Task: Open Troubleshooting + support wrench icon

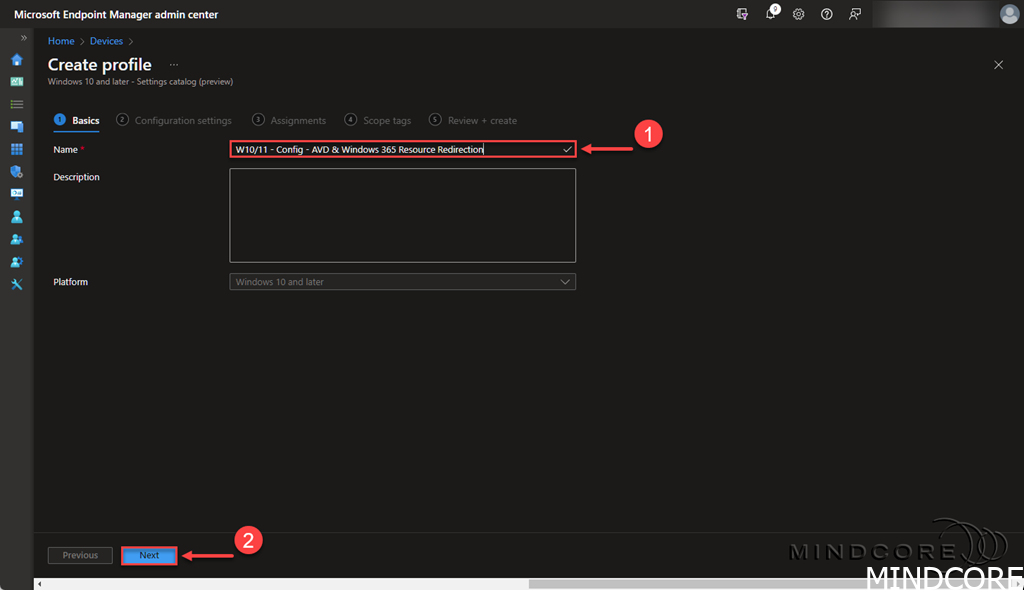Action: click(16, 284)
